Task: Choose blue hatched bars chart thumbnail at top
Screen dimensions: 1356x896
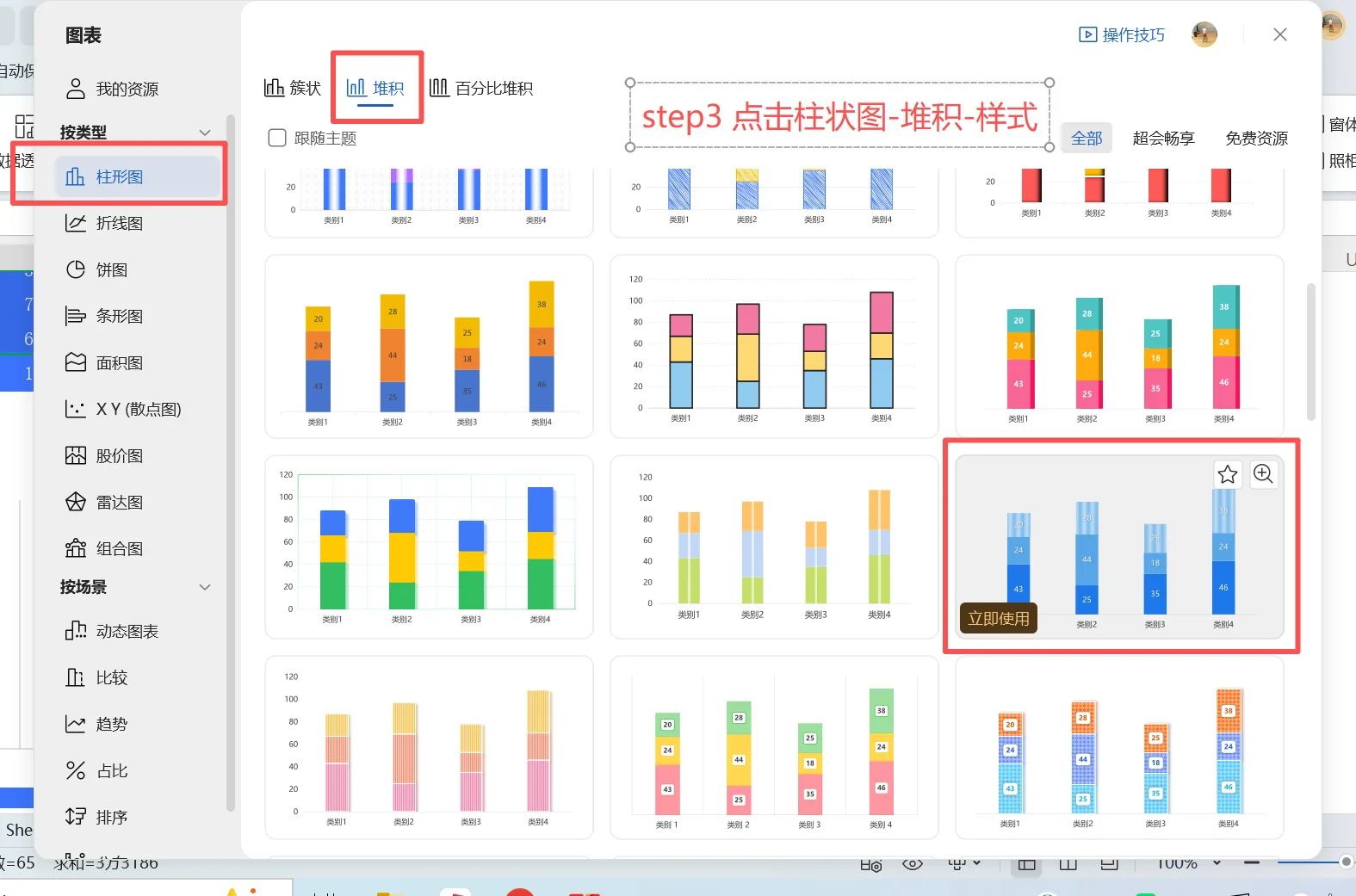Action: click(x=774, y=202)
